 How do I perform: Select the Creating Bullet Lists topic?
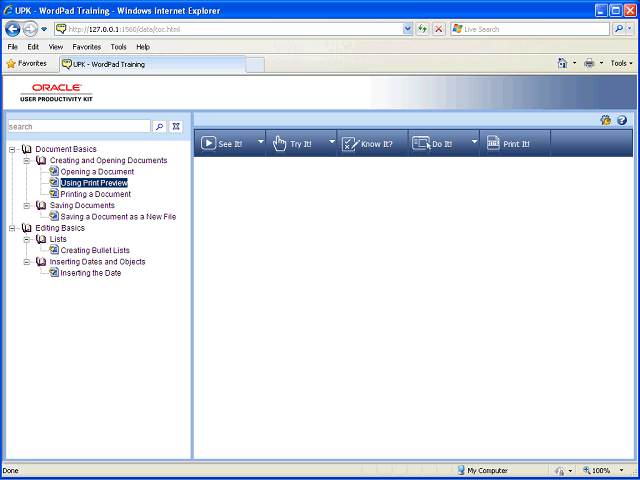[x=95, y=251]
